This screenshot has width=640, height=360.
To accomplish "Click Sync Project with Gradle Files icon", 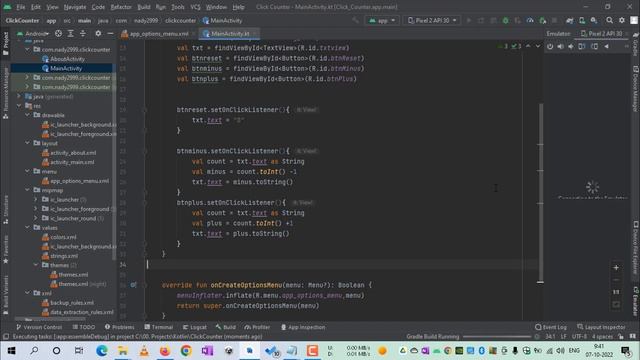I will click(x=569, y=20).
